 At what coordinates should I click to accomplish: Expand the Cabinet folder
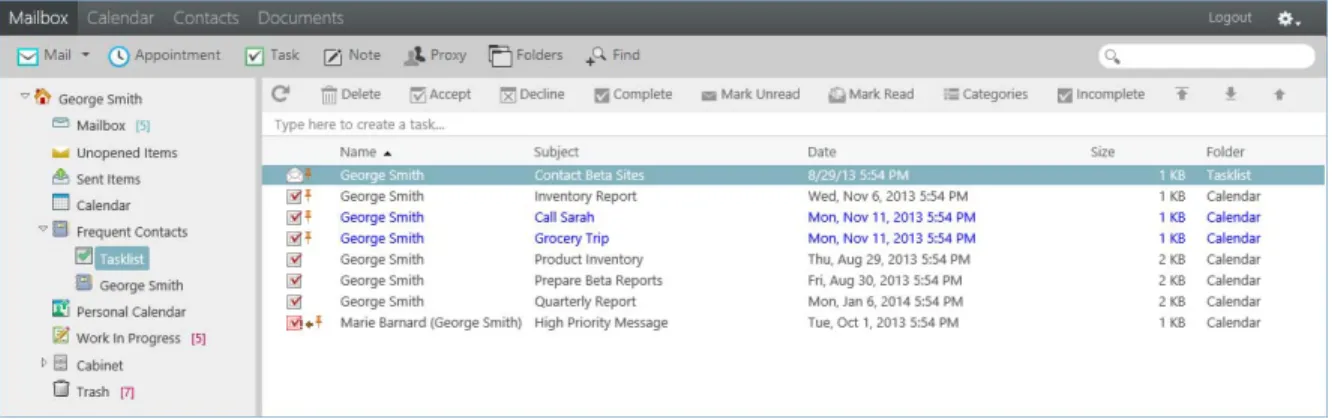44,363
